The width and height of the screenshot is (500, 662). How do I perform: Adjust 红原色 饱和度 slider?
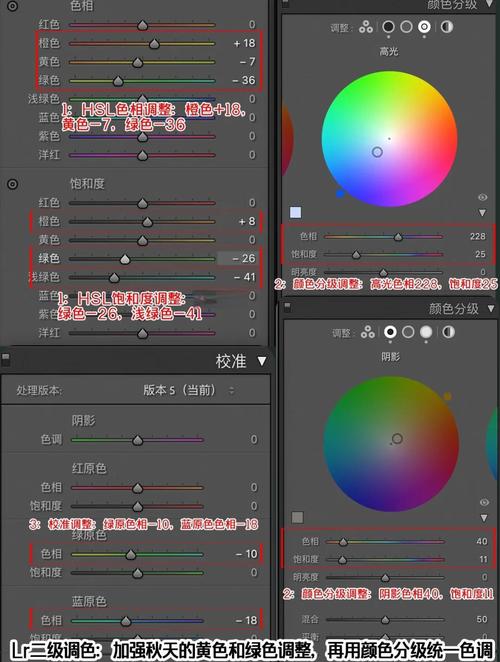[137, 506]
